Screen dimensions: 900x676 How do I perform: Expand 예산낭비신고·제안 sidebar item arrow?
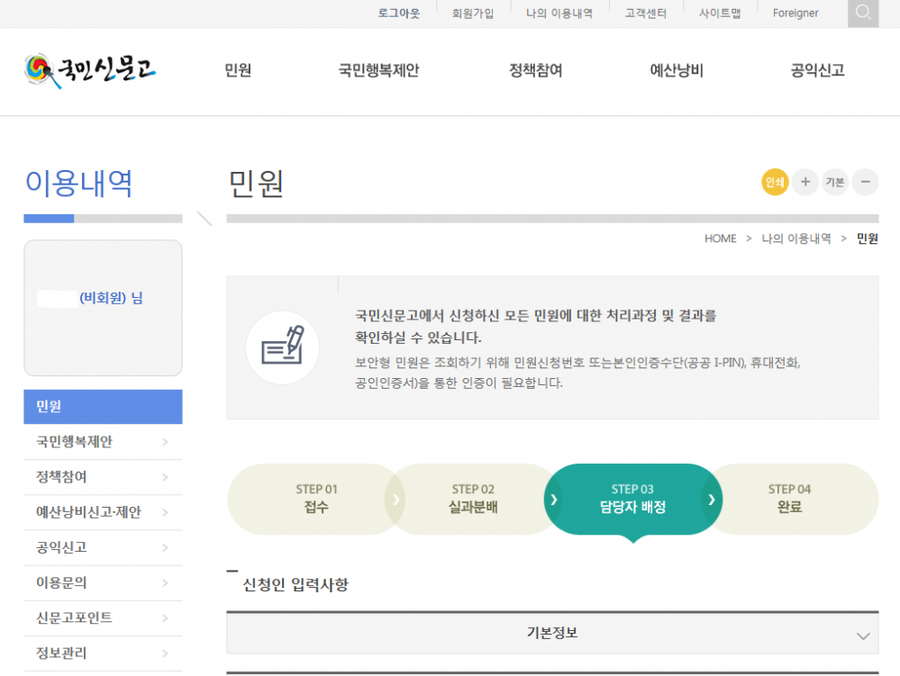point(165,512)
